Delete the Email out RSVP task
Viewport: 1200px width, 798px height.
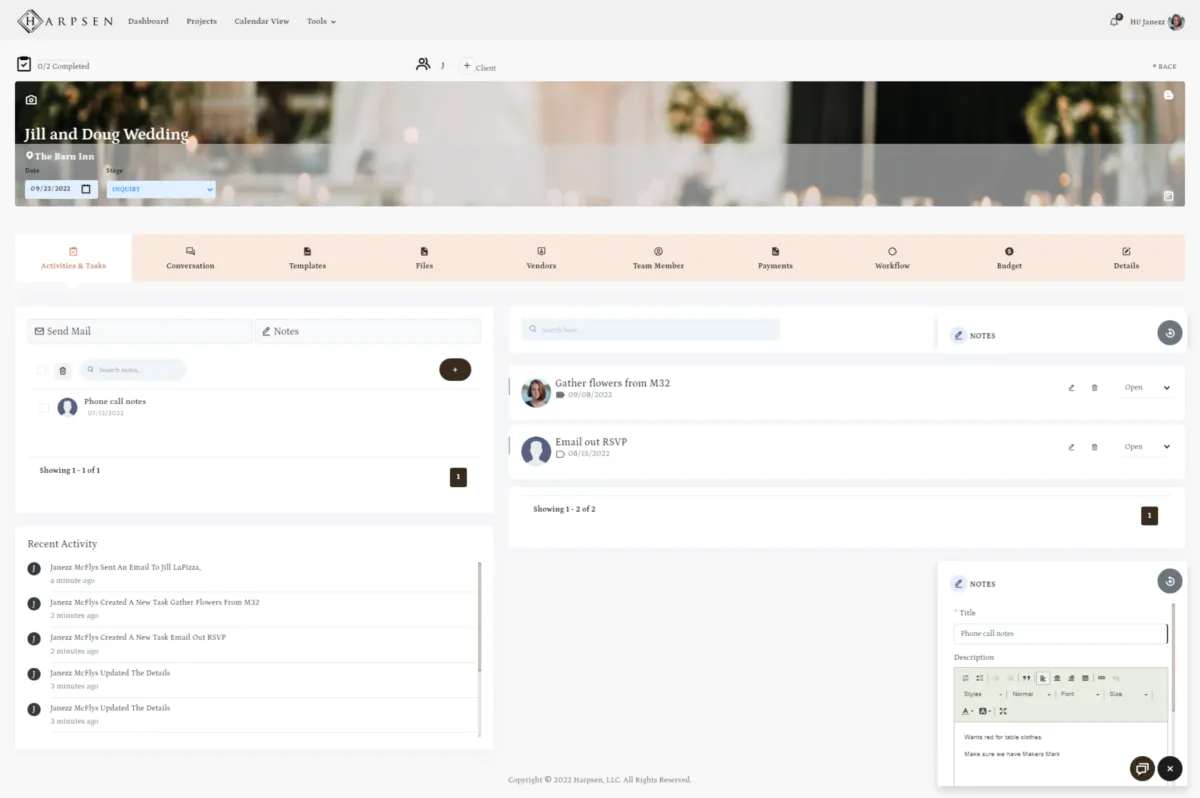pos(1094,447)
